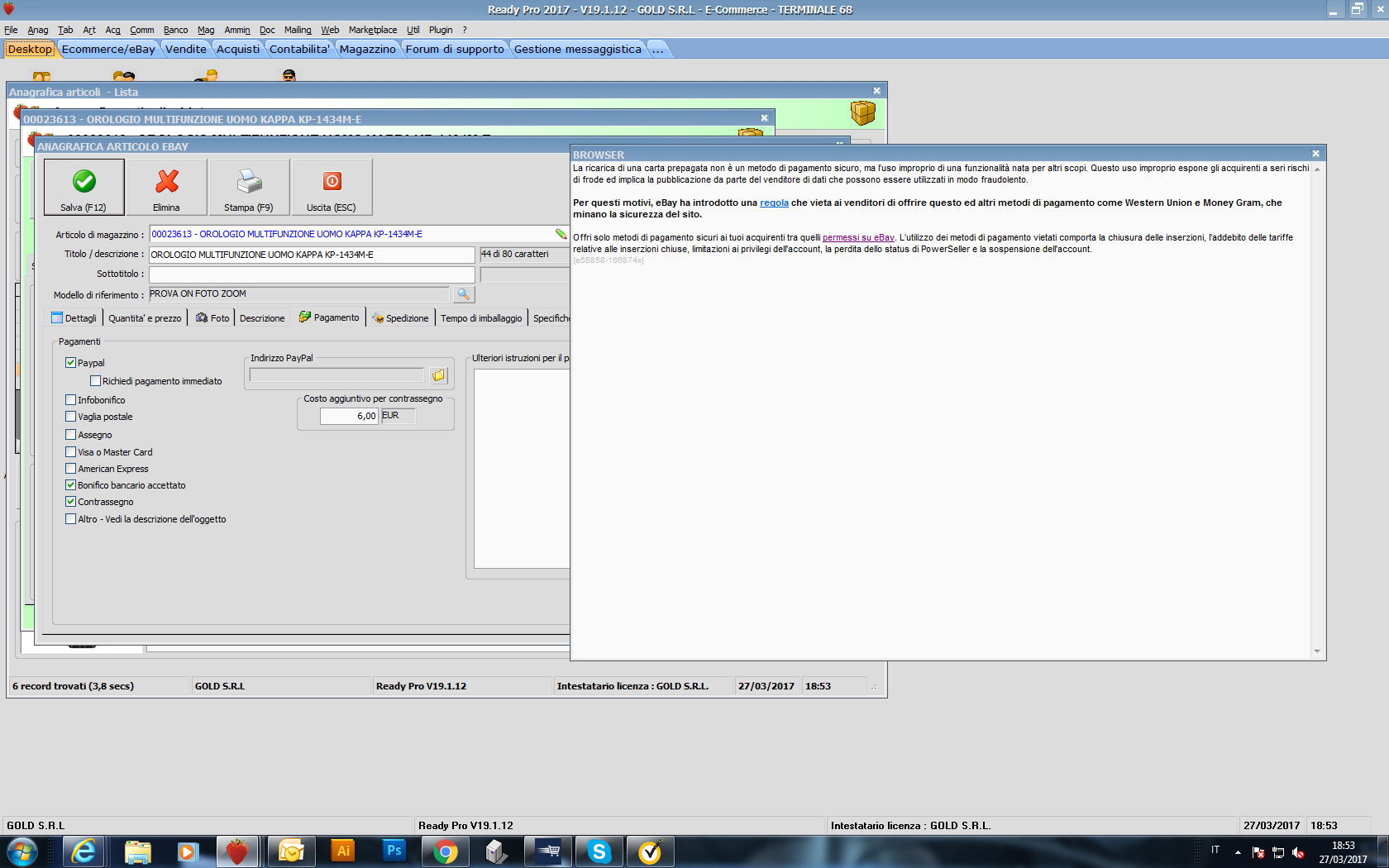The height and width of the screenshot is (868, 1389).
Task: Switch to the Quantita' e prezzo tab
Action: coord(145,318)
